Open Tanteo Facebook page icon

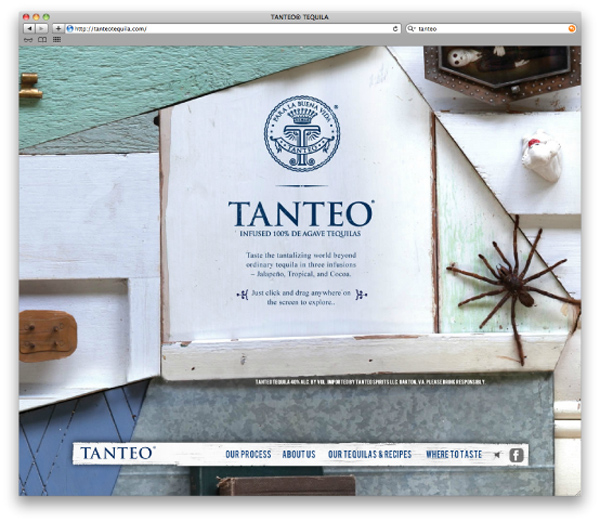coord(516,455)
